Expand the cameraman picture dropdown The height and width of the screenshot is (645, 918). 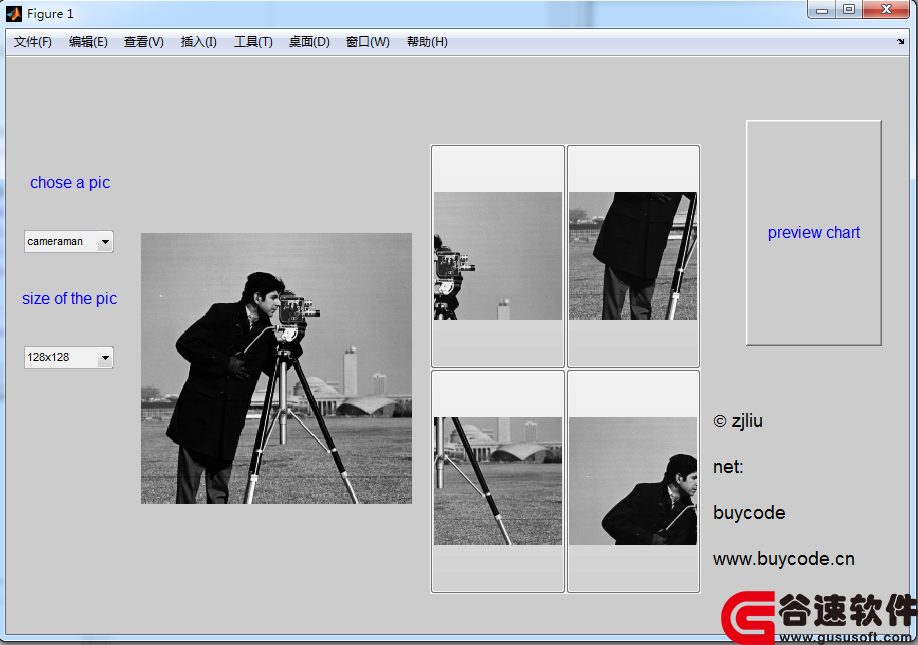coord(68,241)
